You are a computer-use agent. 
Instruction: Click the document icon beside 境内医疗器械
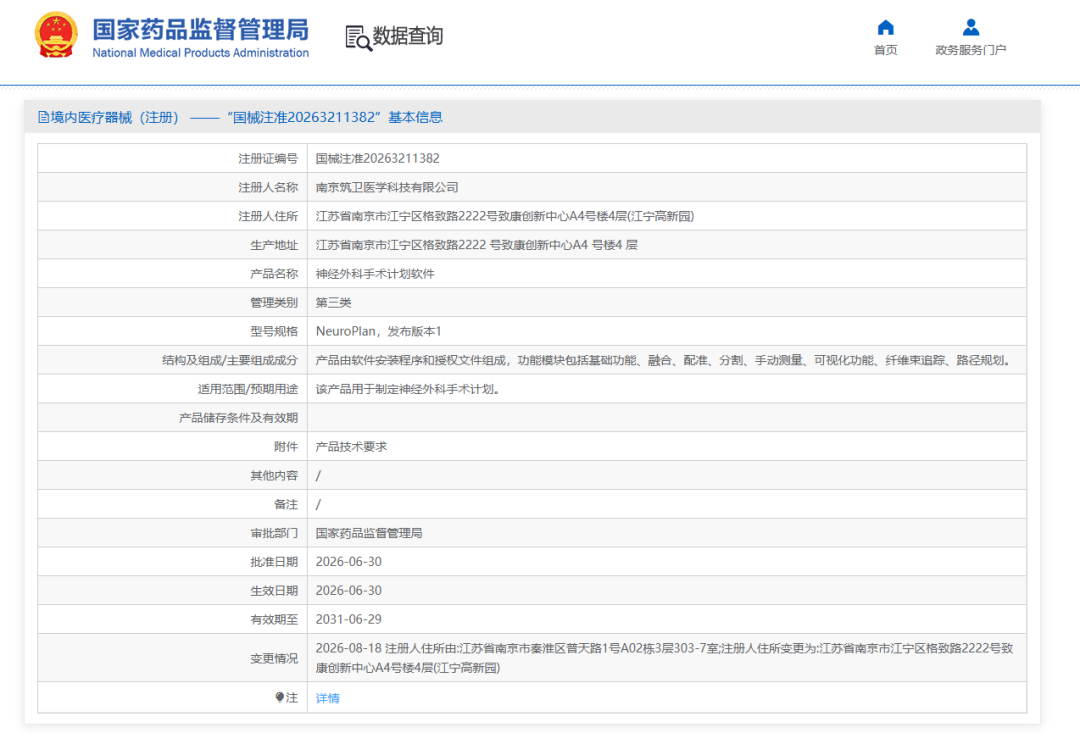tap(43, 117)
